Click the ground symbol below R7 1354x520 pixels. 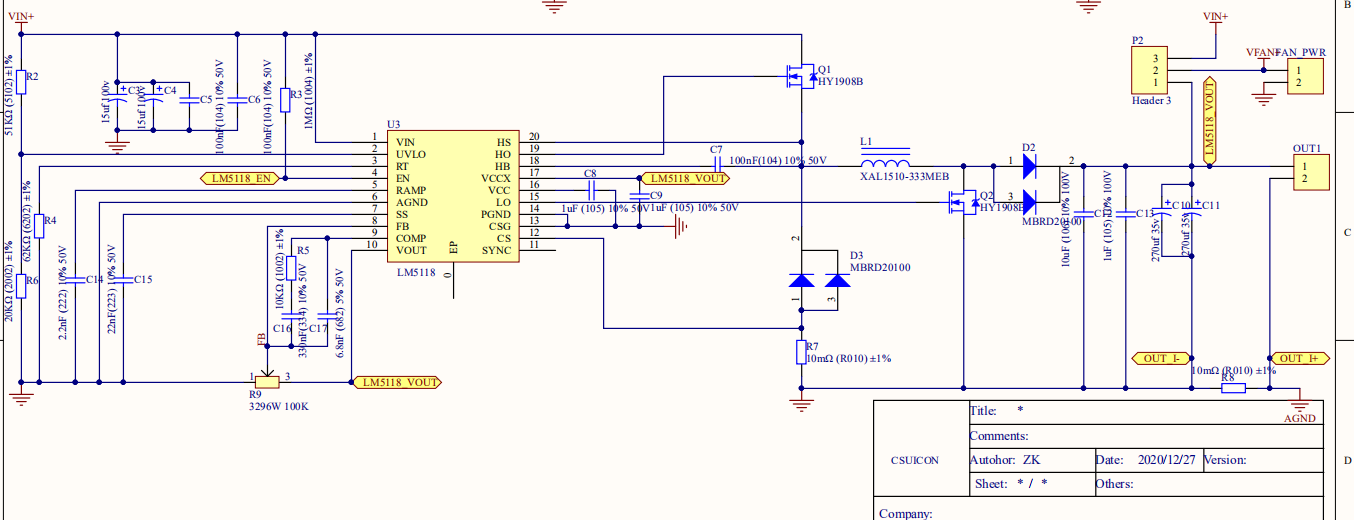pyautogui.click(x=799, y=404)
